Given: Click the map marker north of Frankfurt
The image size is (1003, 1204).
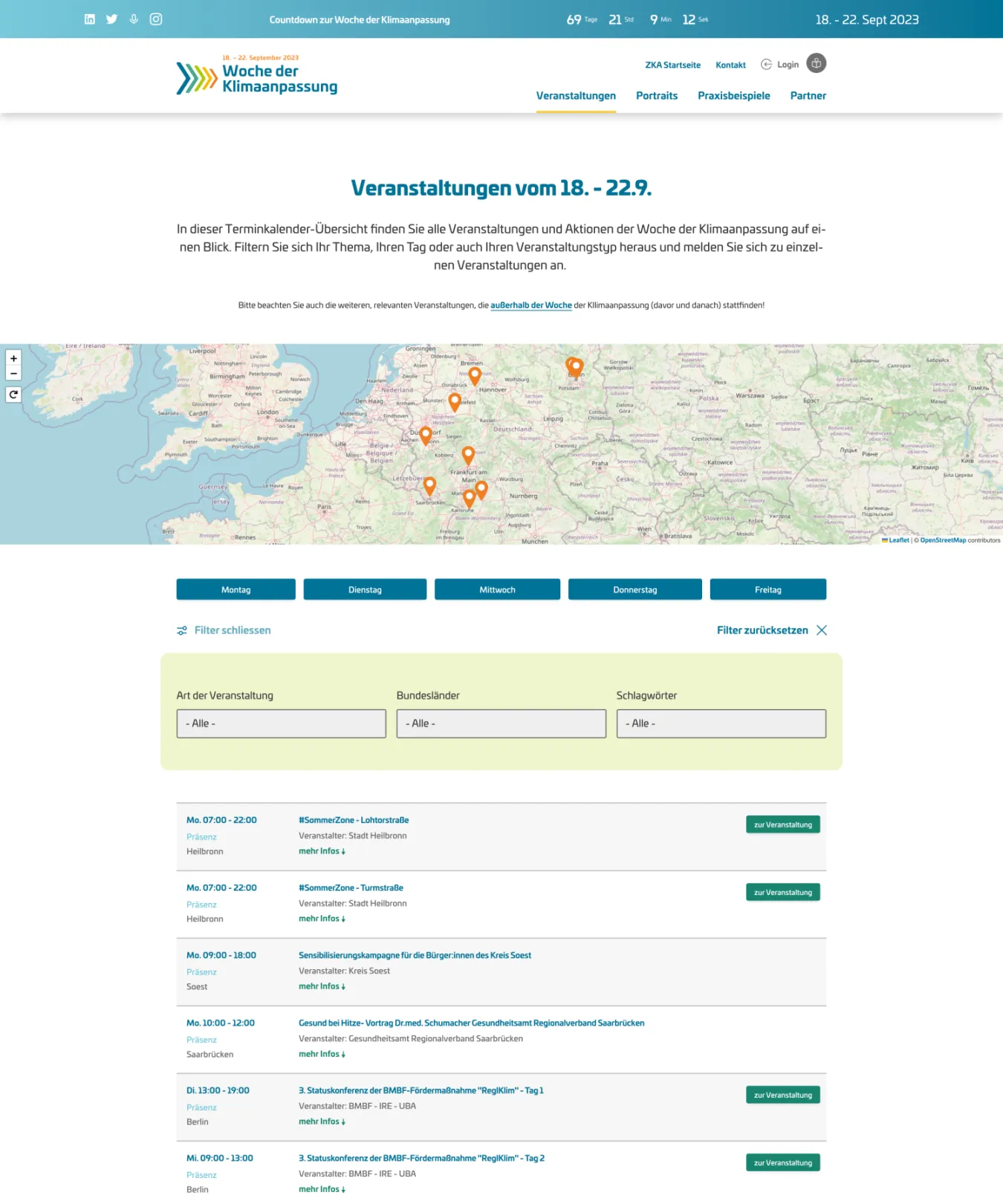Looking at the screenshot, I should click(468, 456).
